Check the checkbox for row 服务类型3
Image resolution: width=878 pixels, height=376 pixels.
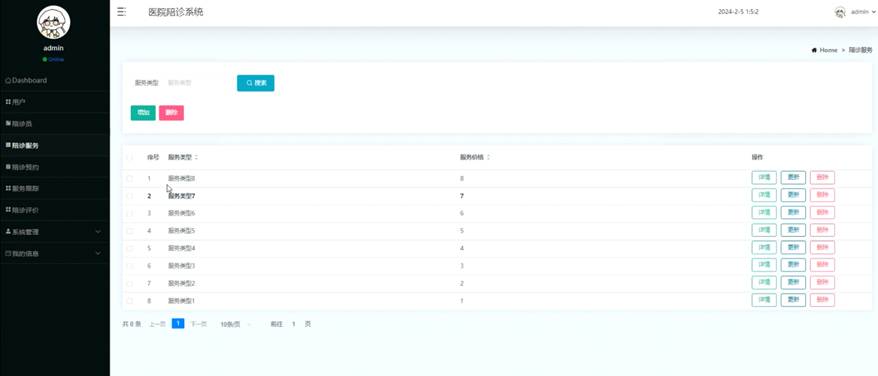click(x=129, y=266)
